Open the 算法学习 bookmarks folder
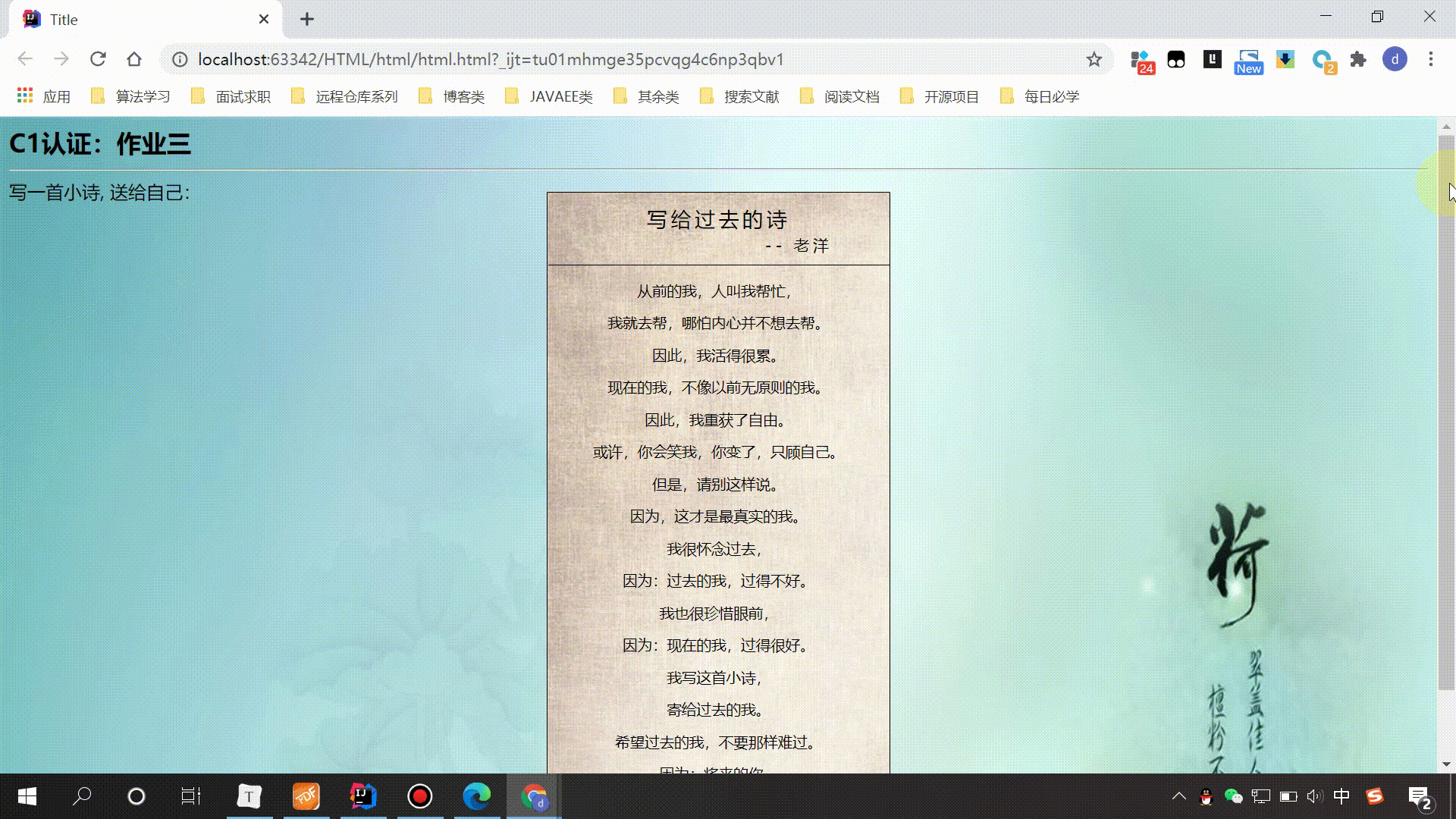The height and width of the screenshot is (819, 1456). tap(143, 96)
